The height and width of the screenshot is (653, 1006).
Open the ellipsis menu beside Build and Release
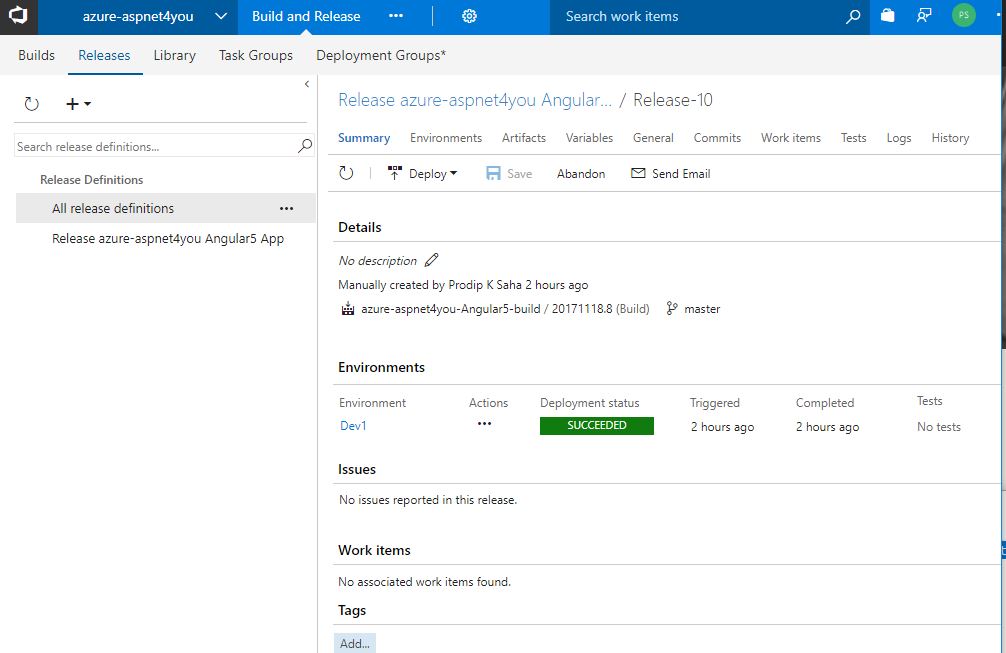(x=396, y=16)
